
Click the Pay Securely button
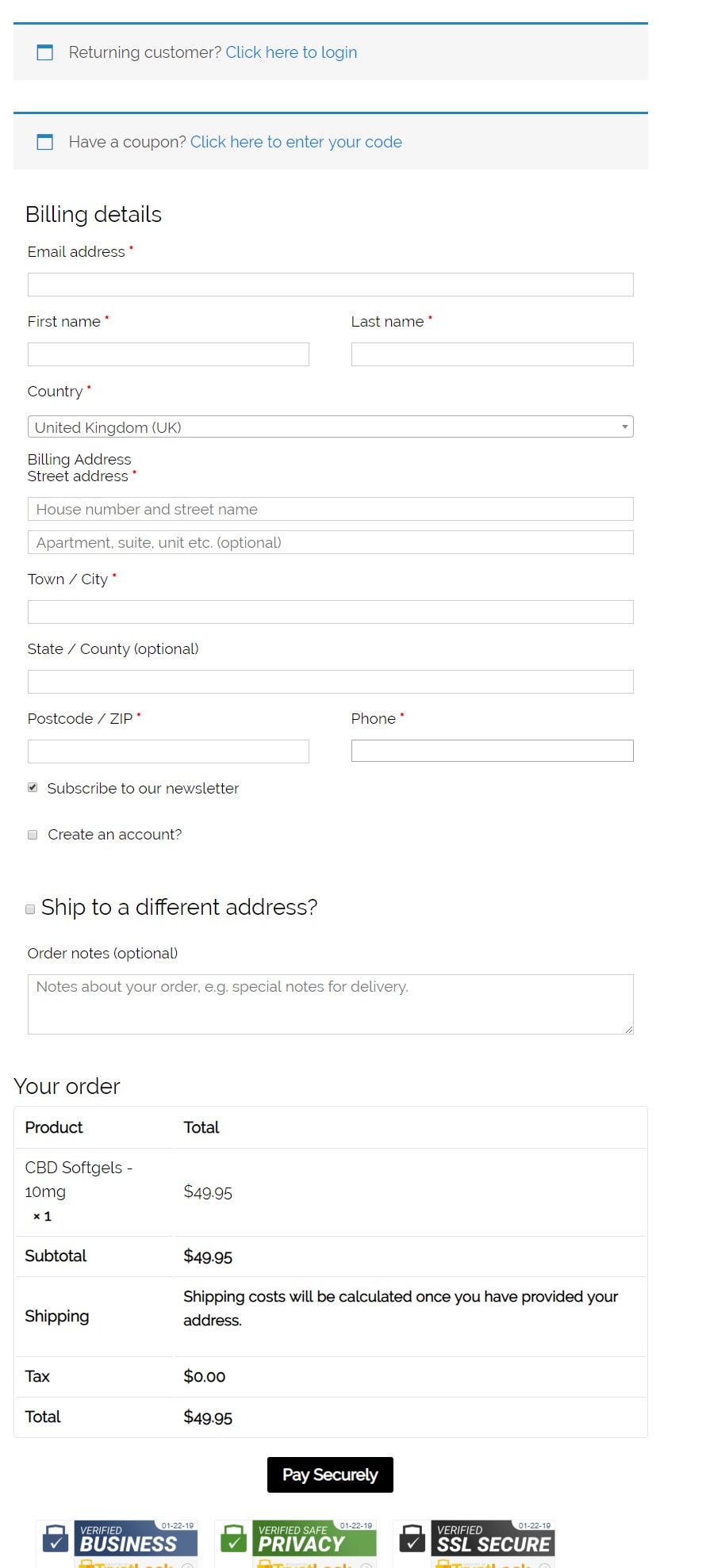[x=330, y=1474]
